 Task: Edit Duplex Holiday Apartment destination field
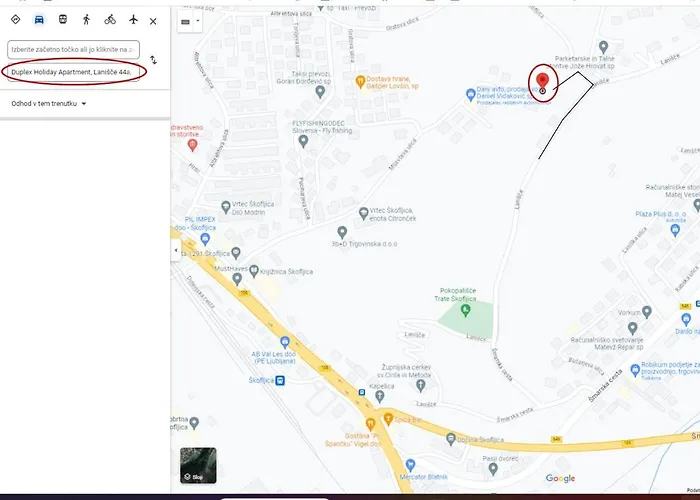coord(72,72)
